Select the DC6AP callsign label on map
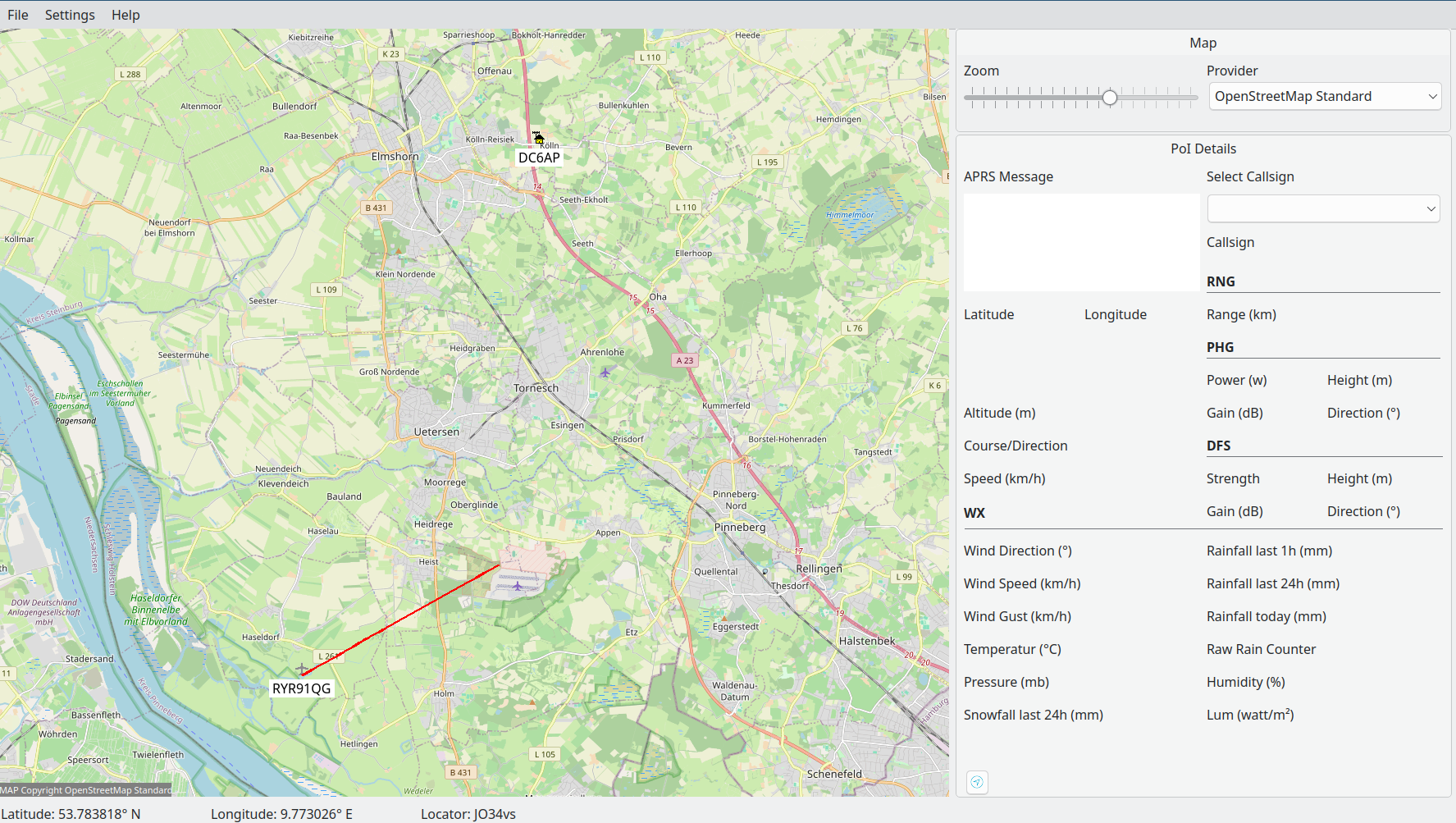The image size is (1456, 823). point(539,158)
